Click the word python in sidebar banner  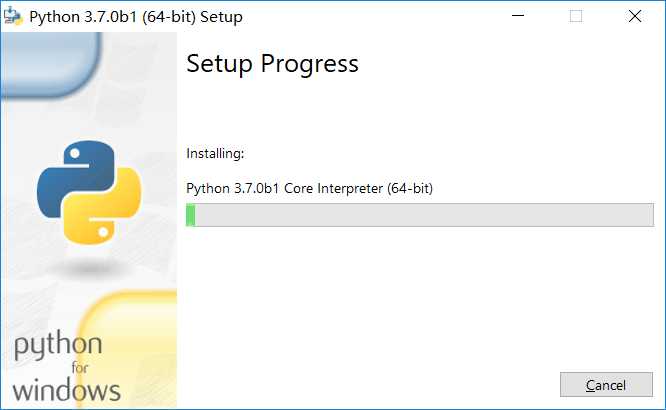(58, 345)
